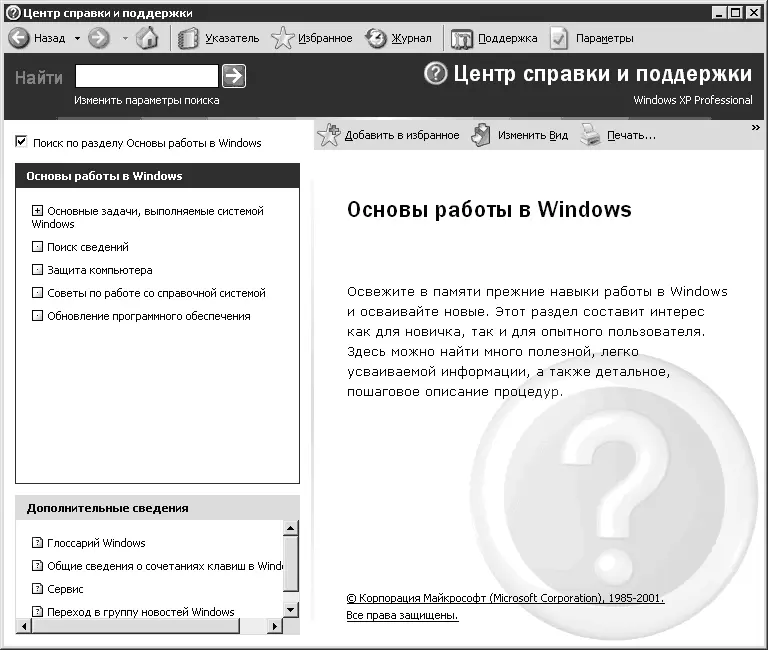Click the Найти search input field
This screenshot has height=650, width=768.
[146, 76]
